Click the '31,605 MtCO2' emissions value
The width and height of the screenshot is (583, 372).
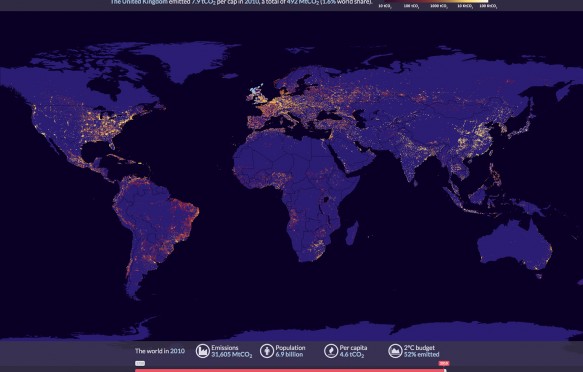pos(232,355)
